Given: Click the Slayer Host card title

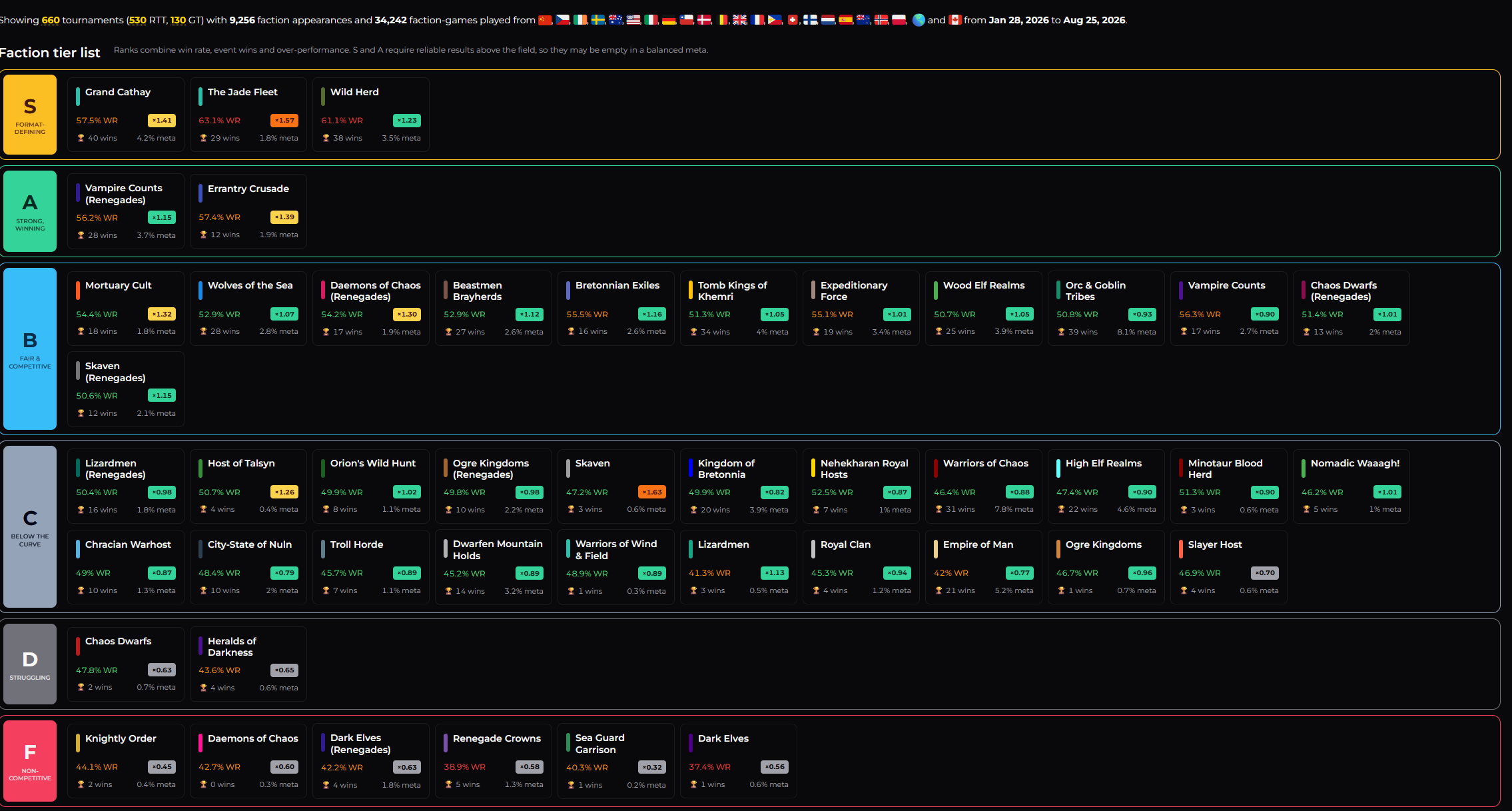Looking at the screenshot, I should [x=1215, y=544].
